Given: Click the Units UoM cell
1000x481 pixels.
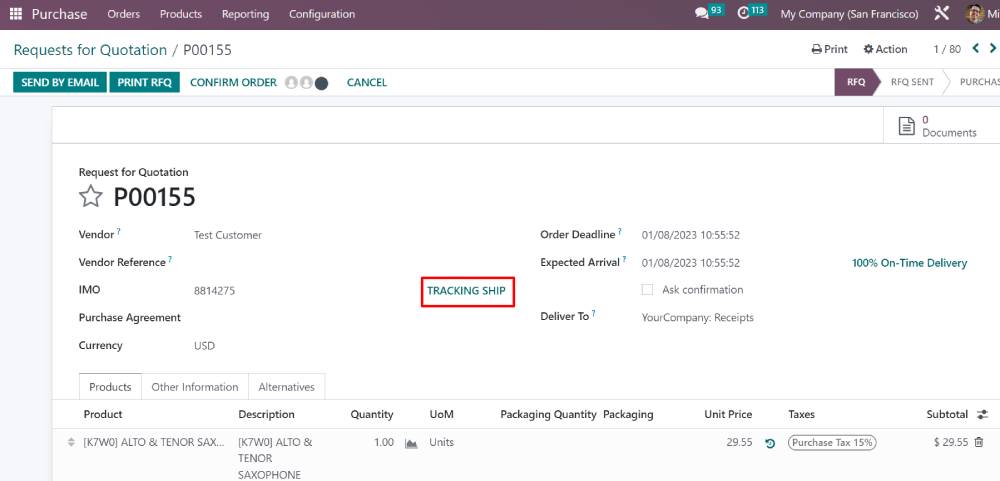Looking at the screenshot, I should [441, 442].
